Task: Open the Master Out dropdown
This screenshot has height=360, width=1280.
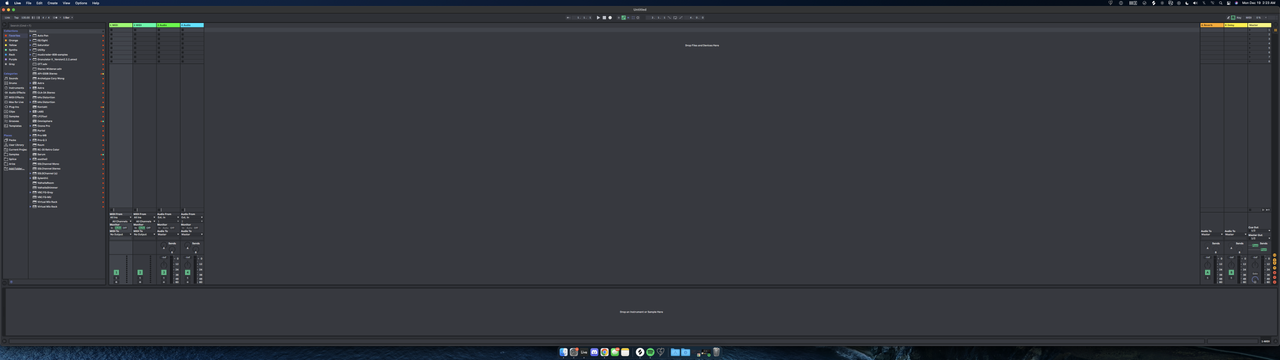Action: pyautogui.click(x=1259, y=238)
